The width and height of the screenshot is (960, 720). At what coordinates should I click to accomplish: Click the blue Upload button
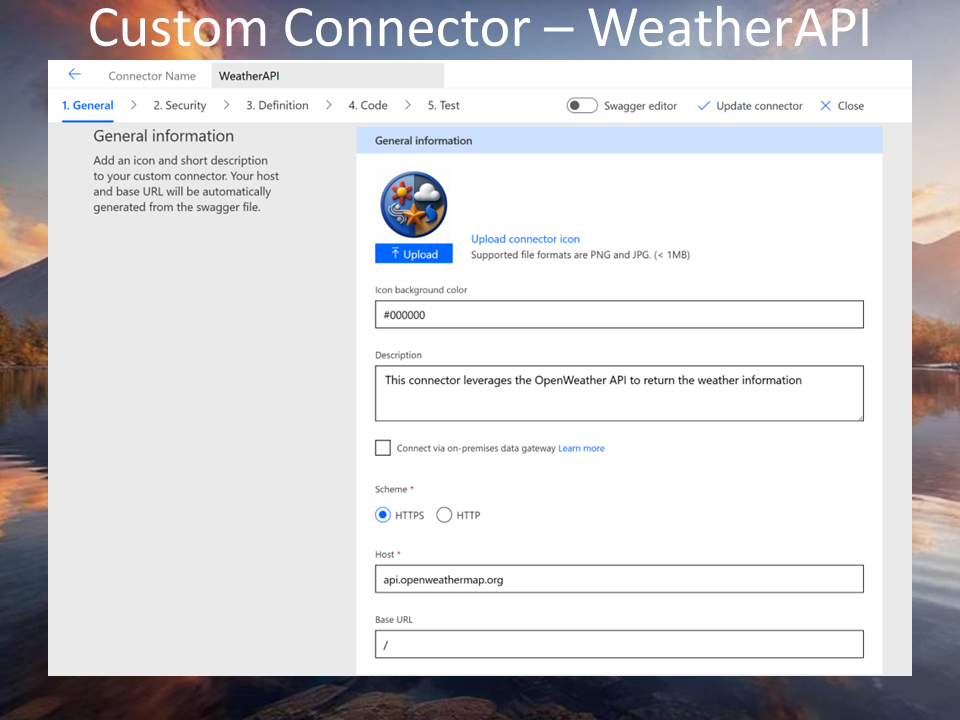click(414, 253)
